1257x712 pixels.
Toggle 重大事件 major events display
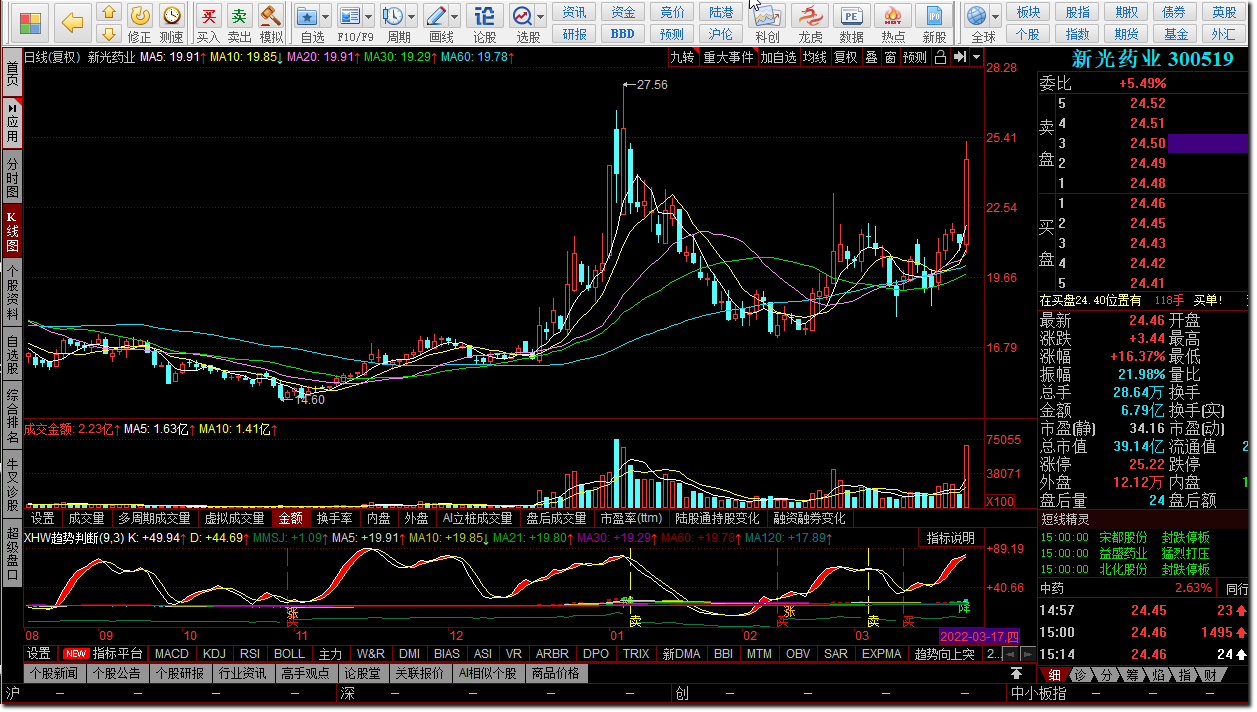click(728, 57)
